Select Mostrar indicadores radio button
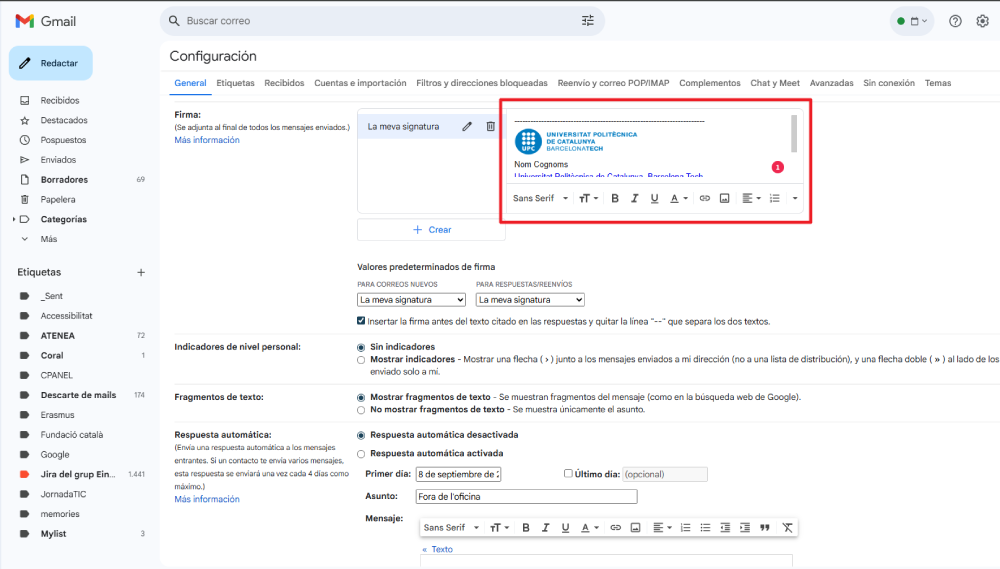The image size is (1000, 569). pos(362,359)
